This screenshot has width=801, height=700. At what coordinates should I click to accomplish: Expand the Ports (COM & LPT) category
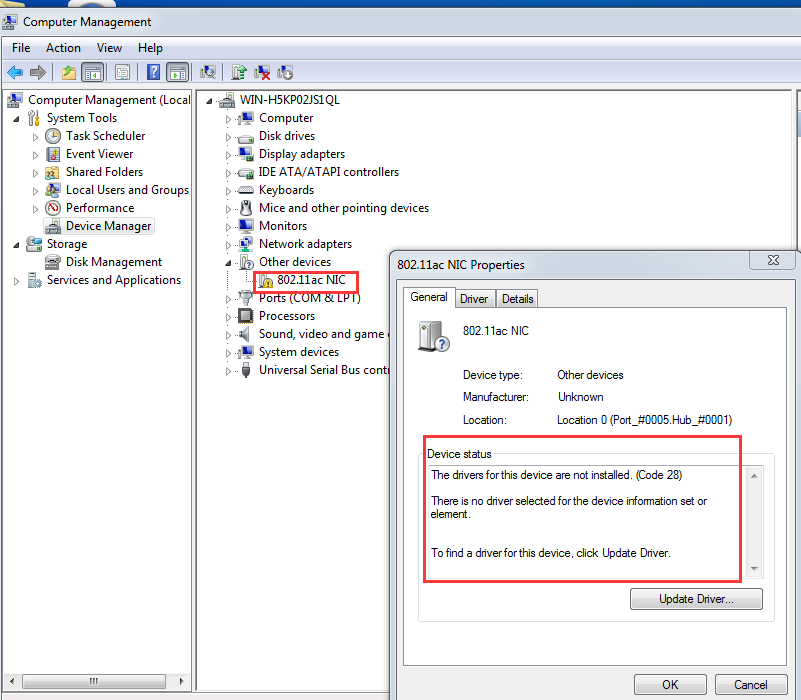[x=228, y=299]
